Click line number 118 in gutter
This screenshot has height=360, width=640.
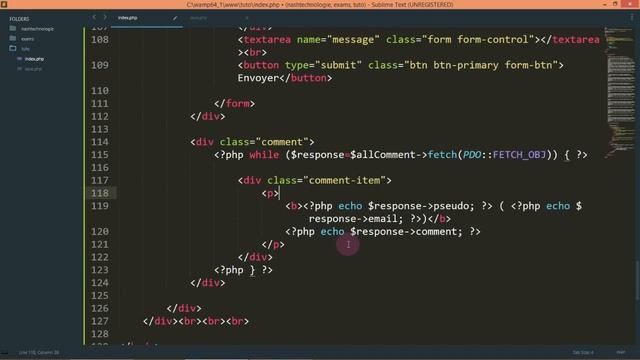[x=100, y=193]
